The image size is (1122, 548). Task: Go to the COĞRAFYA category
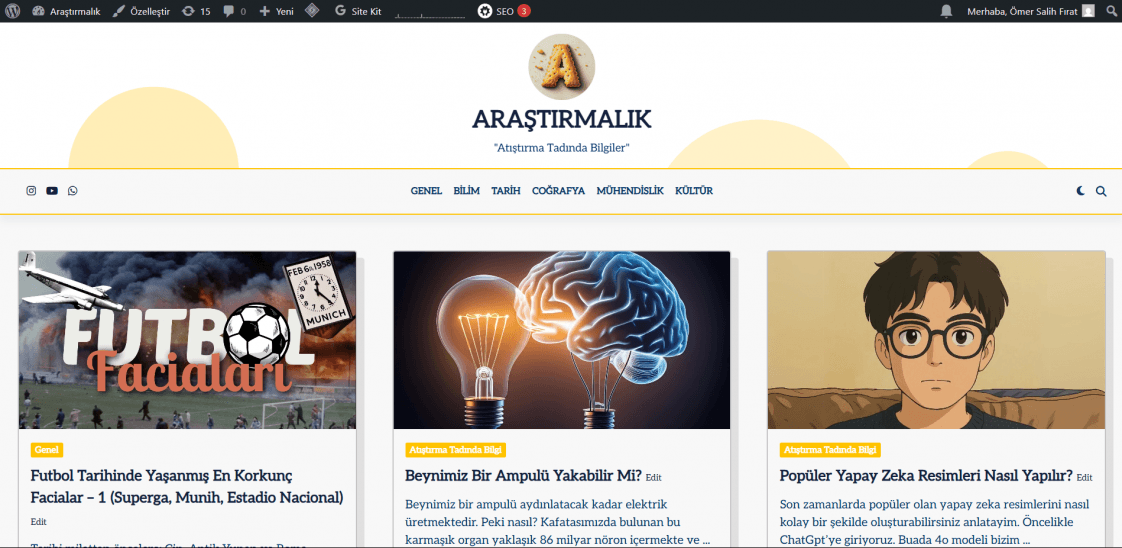pyautogui.click(x=558, y=191)
